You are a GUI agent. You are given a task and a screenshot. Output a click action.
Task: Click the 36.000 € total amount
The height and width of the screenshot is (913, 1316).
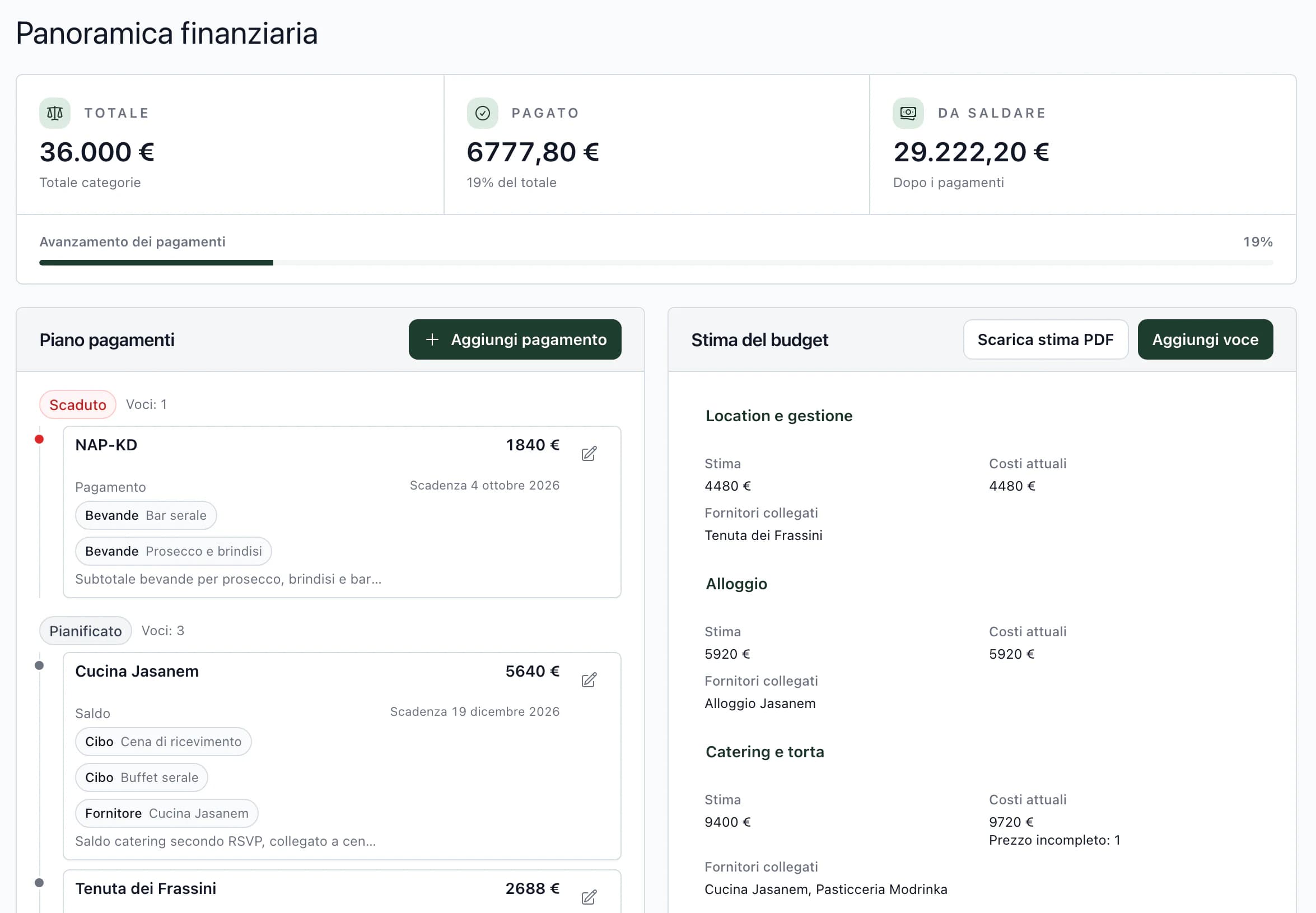coord(97,152)
